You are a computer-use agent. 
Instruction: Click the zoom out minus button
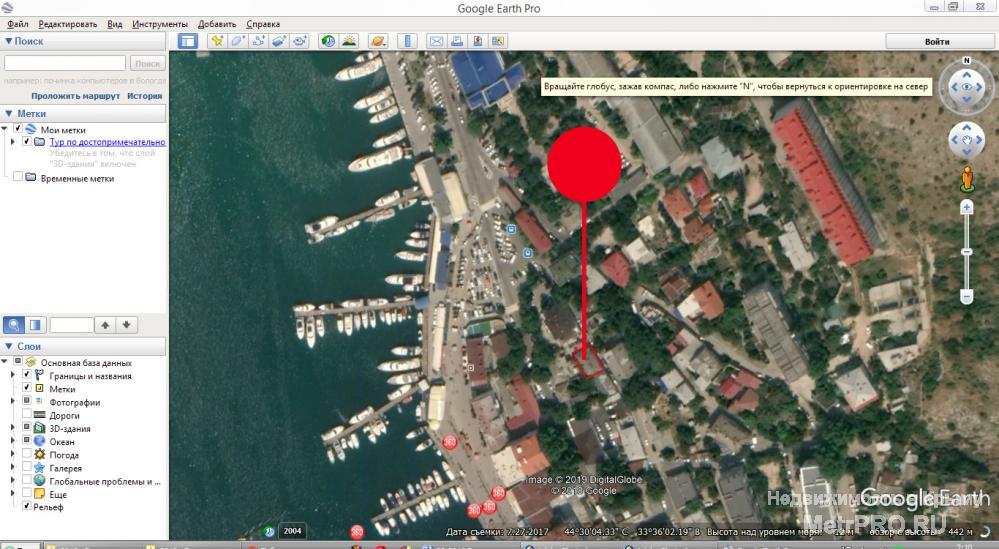click(x=967, y=297)
